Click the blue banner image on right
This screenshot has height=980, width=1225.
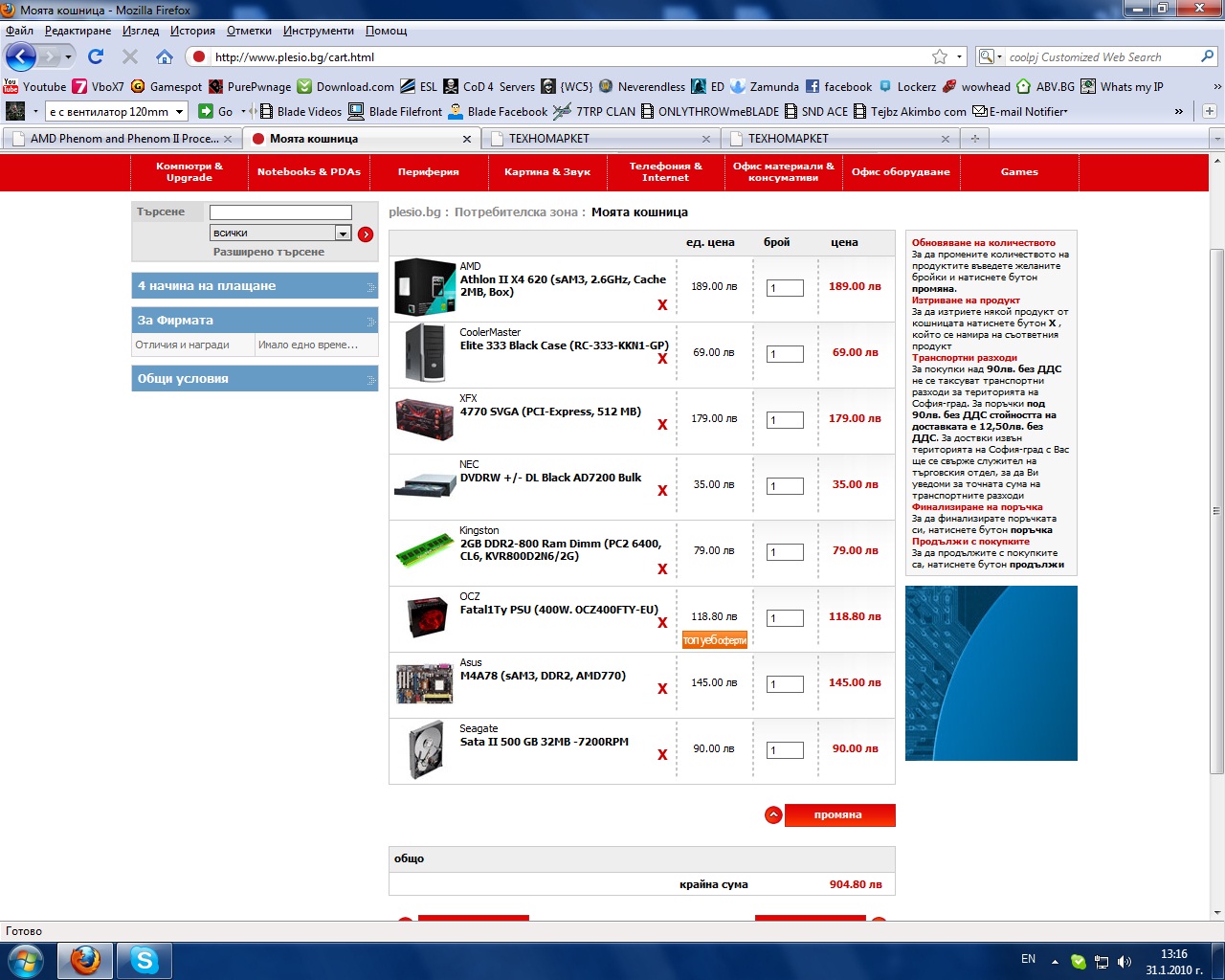click(991, 673)
